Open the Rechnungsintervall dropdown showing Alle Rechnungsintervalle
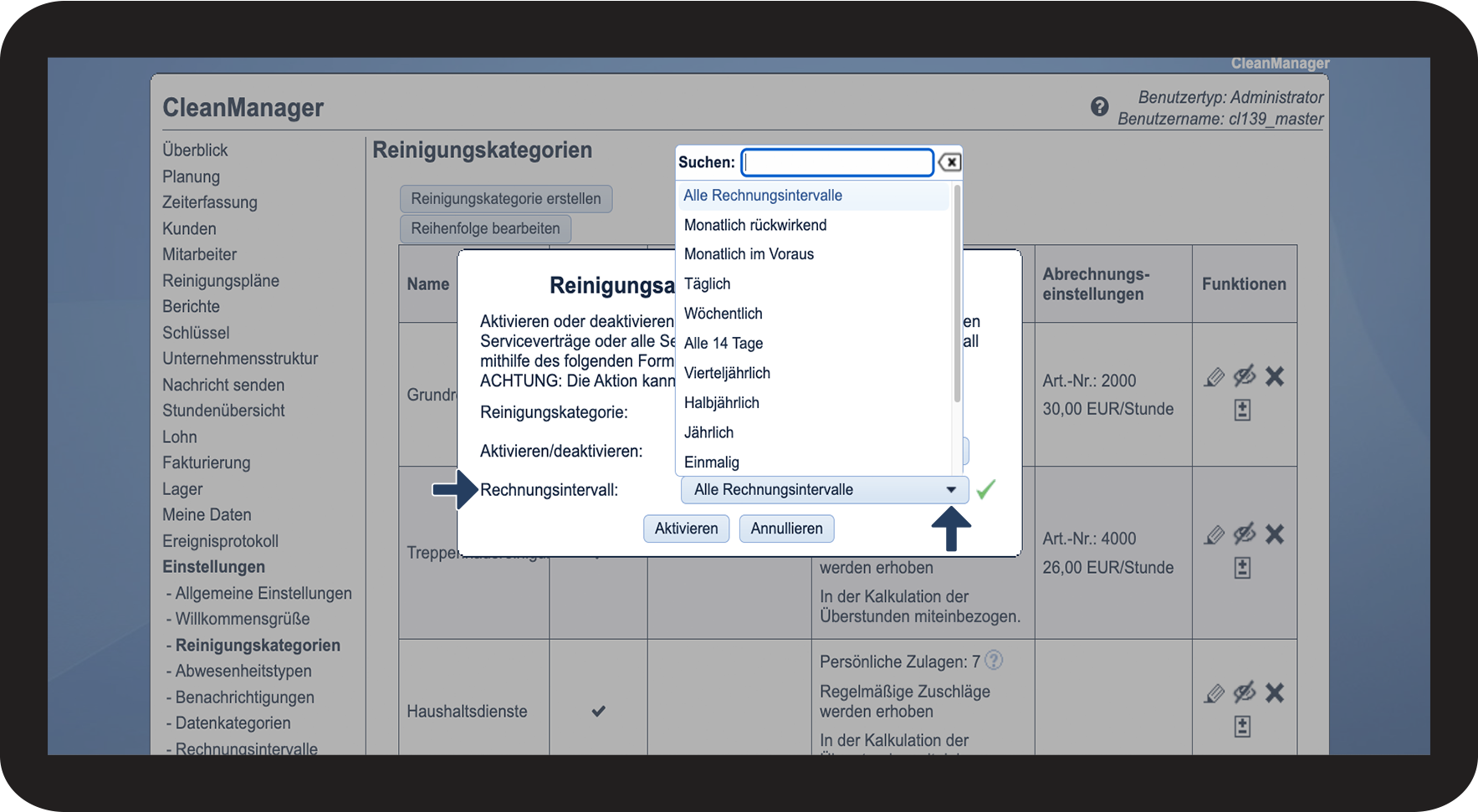This screenshot has width=1478, height=812. click(x=825, y=490)
